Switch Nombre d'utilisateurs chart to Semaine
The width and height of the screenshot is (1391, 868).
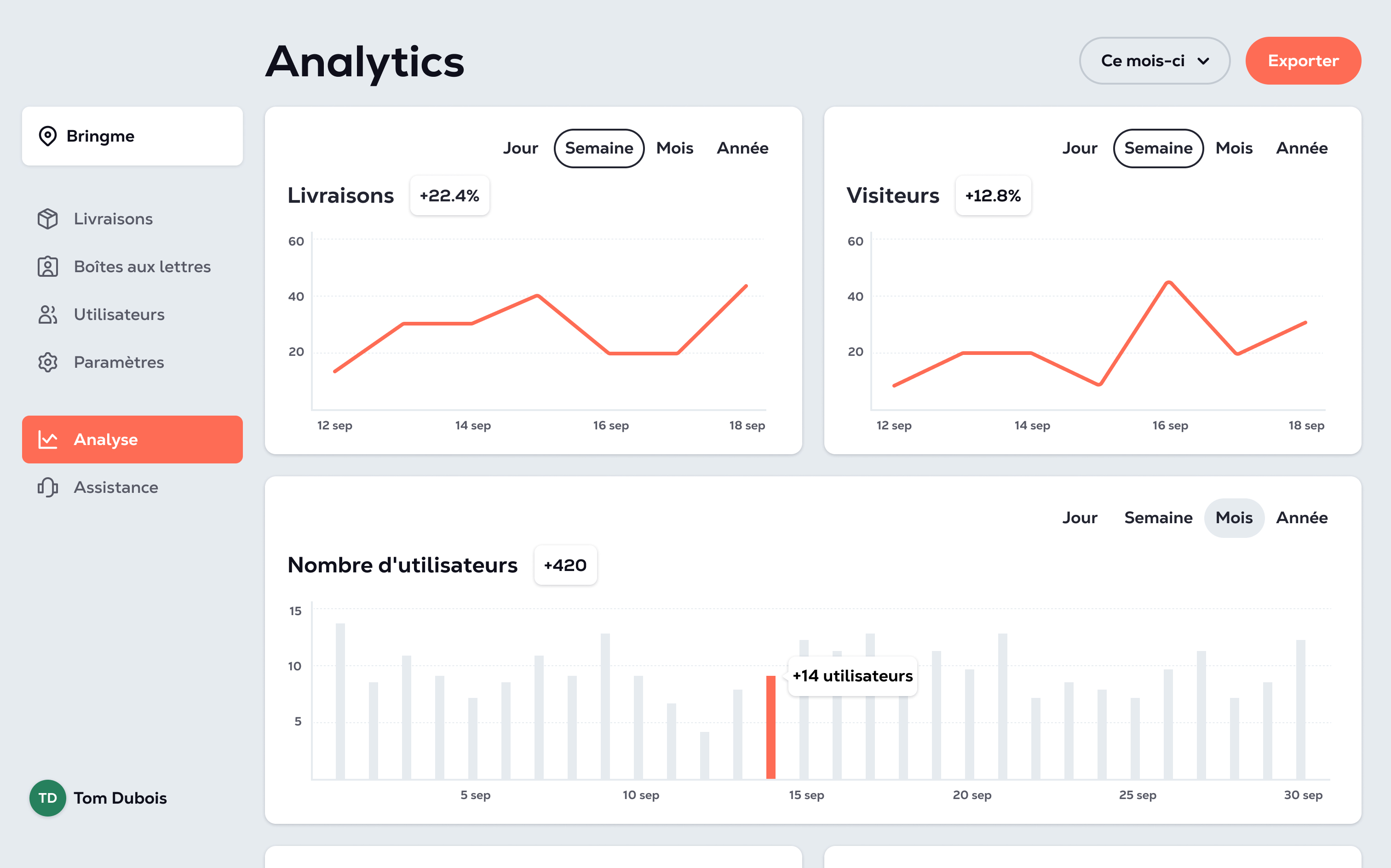[x=1158, y=518]
